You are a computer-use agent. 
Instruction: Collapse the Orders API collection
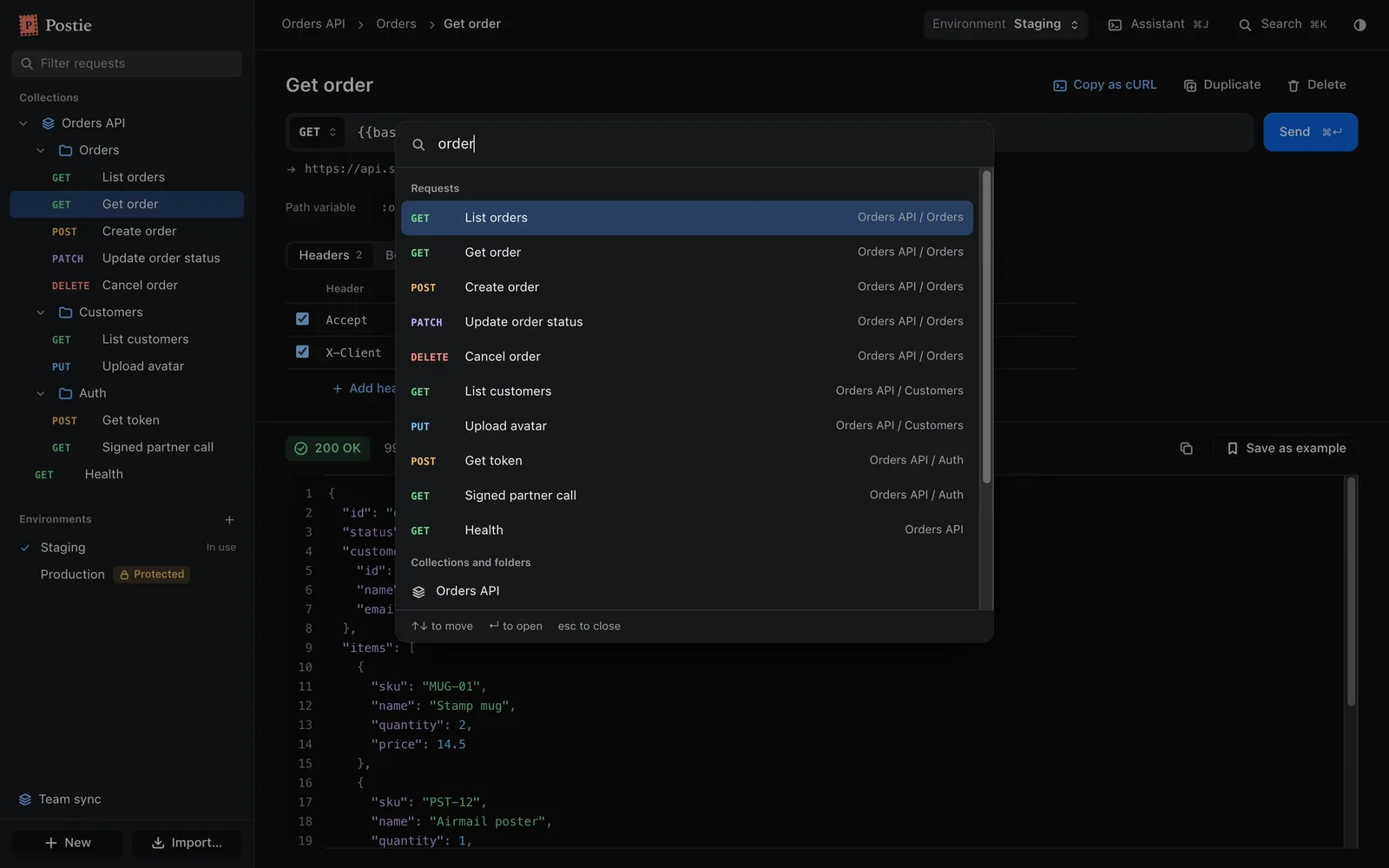coord(23,123)
